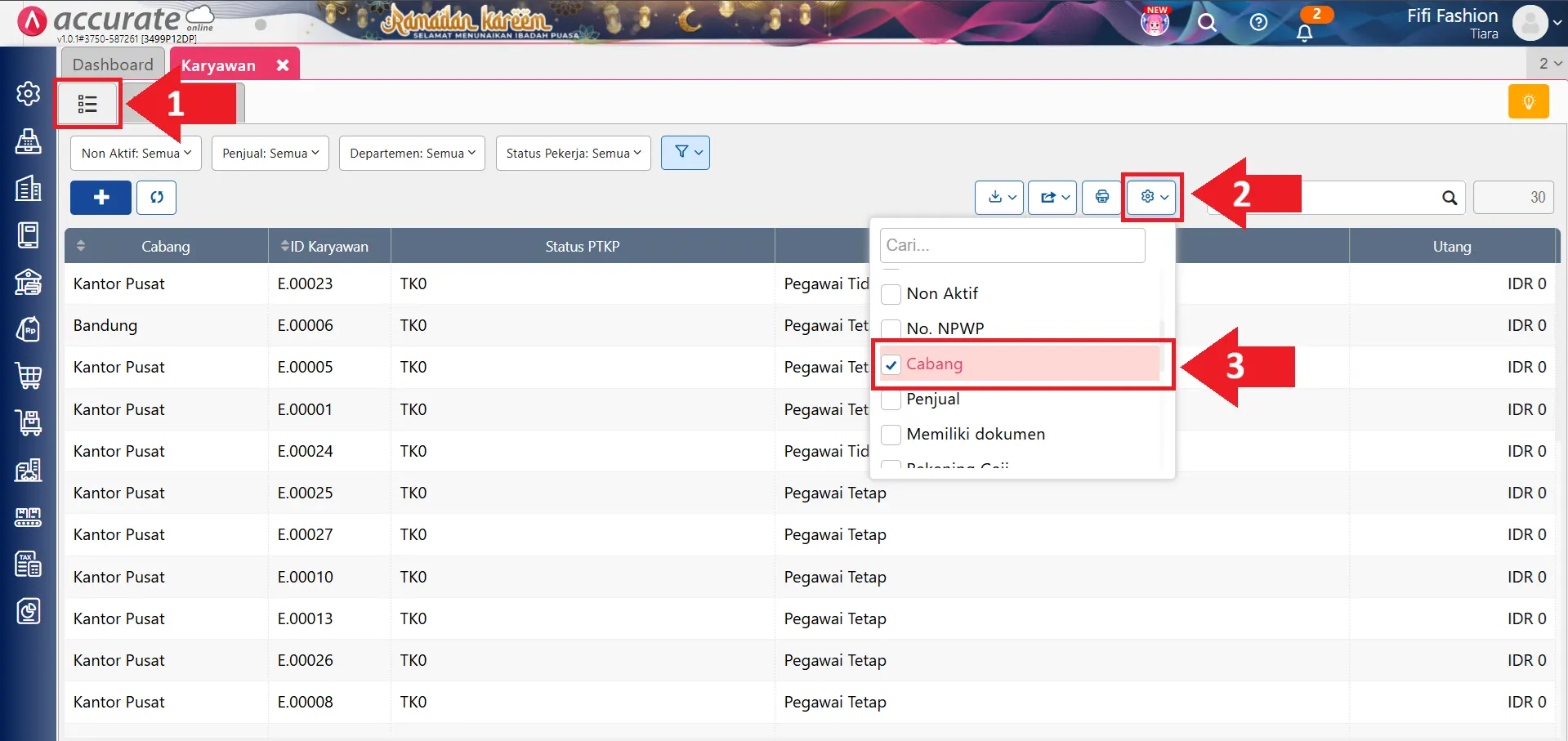The image size is (1568, 741).
Task: Check the Non Aktif column checkbox
Action: tap(891, 294)
